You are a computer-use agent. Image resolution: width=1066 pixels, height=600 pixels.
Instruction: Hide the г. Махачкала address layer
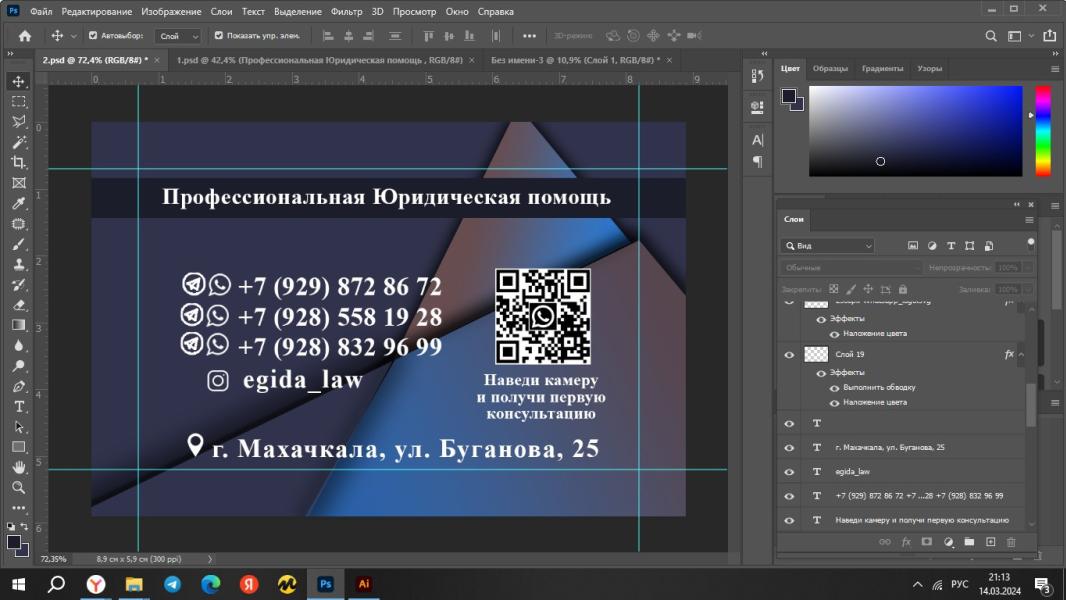(789, 448)
